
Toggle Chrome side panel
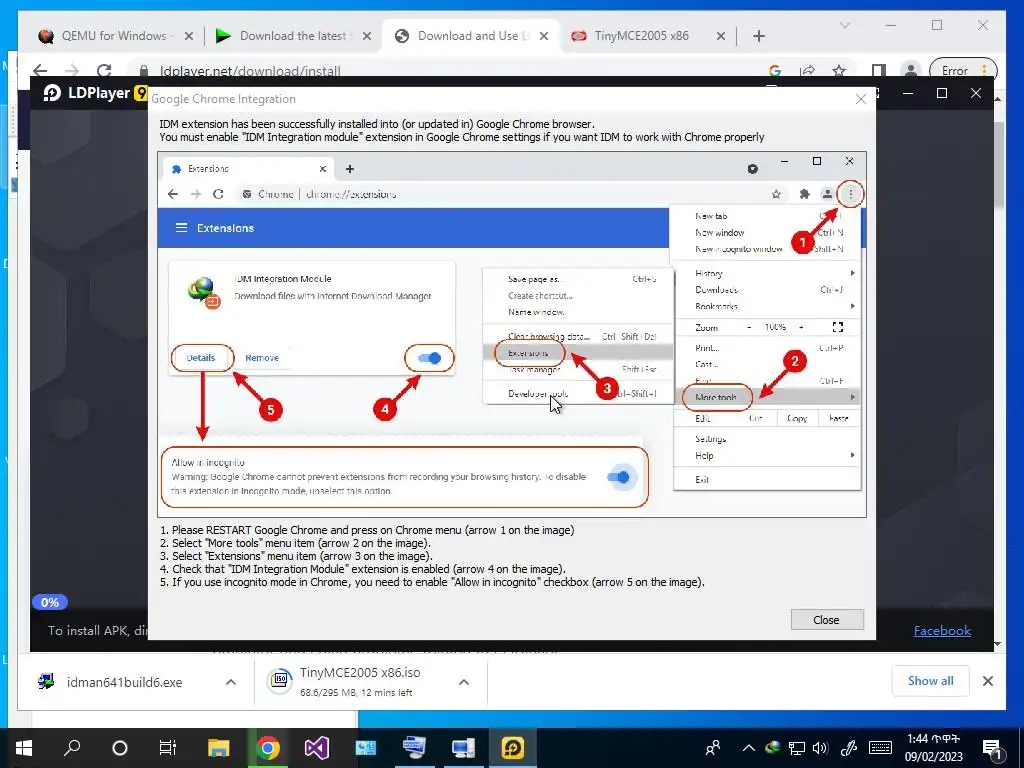[879, 70]
